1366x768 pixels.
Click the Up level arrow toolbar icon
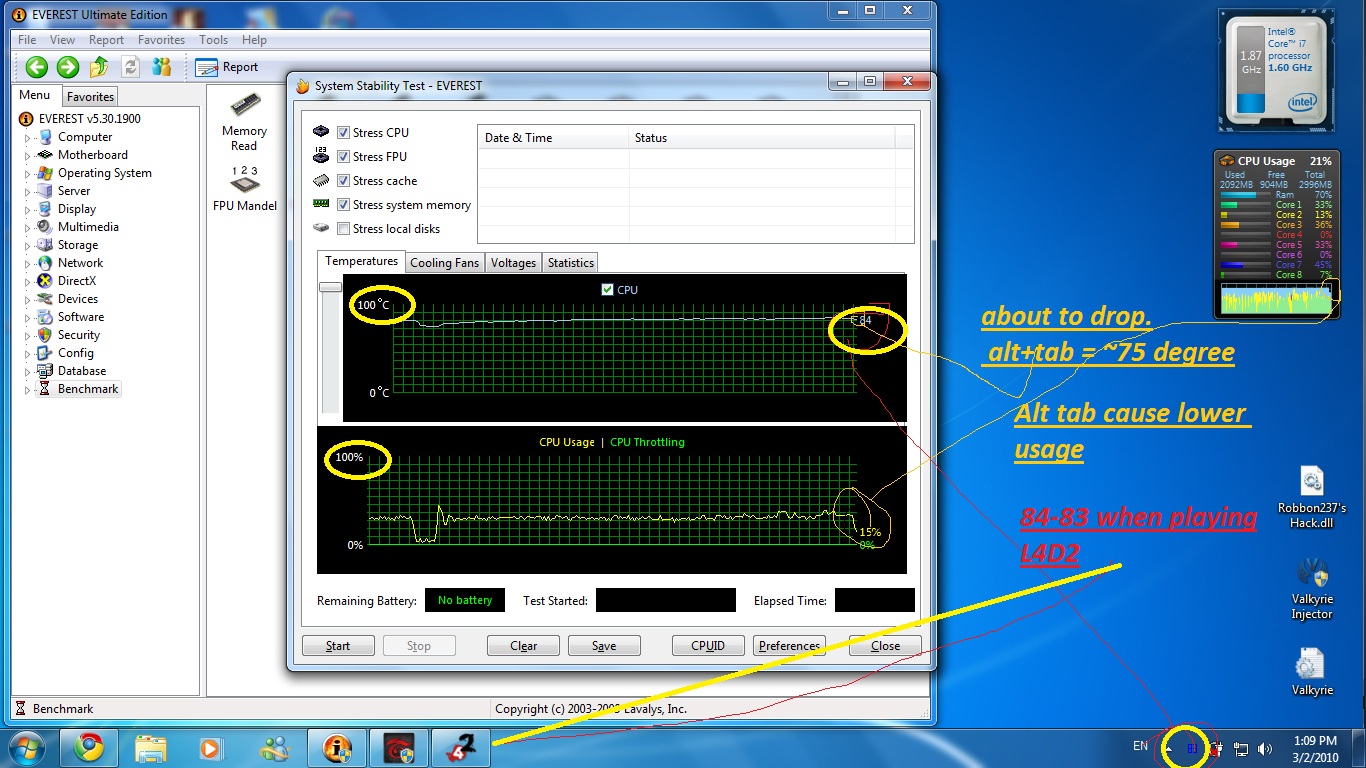99,67
